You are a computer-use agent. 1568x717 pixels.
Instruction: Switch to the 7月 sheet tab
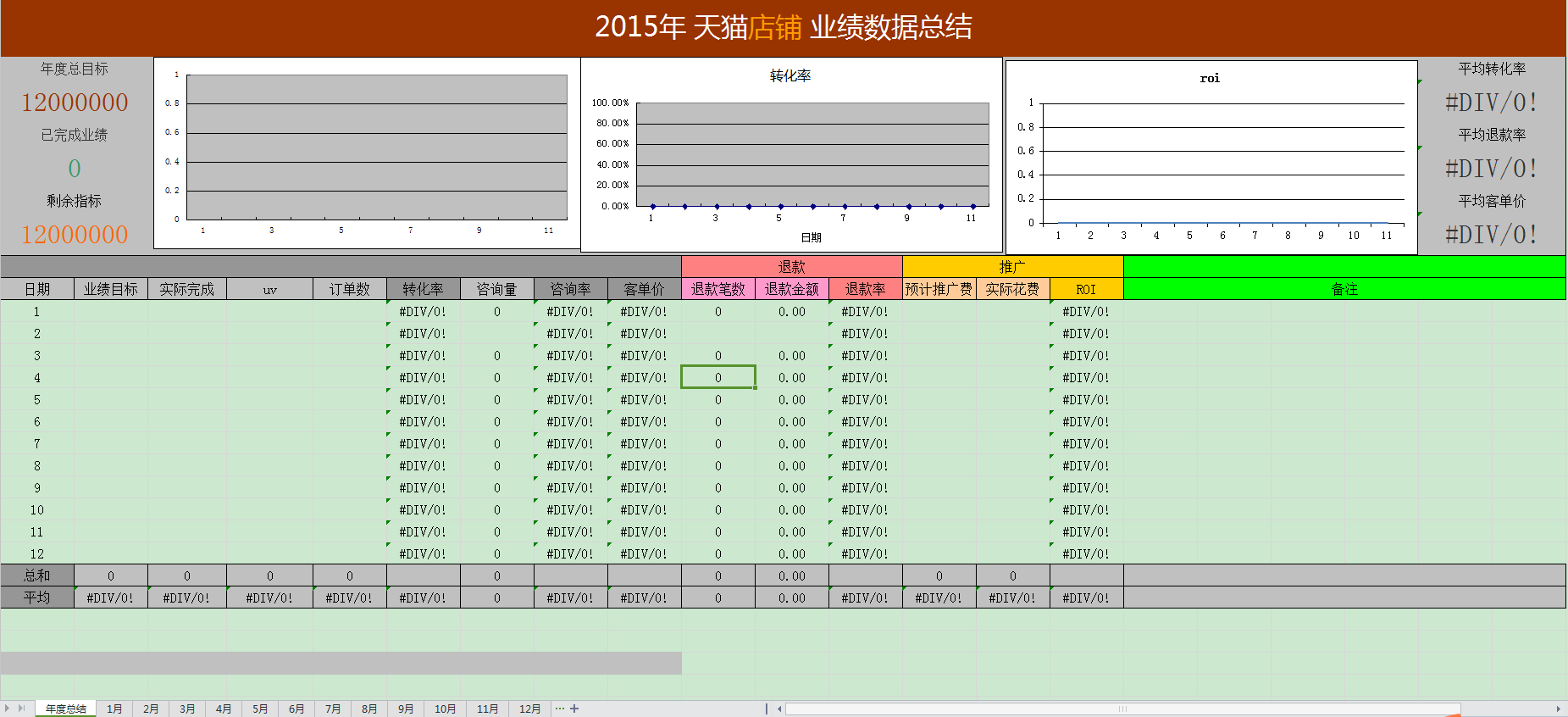333,709
